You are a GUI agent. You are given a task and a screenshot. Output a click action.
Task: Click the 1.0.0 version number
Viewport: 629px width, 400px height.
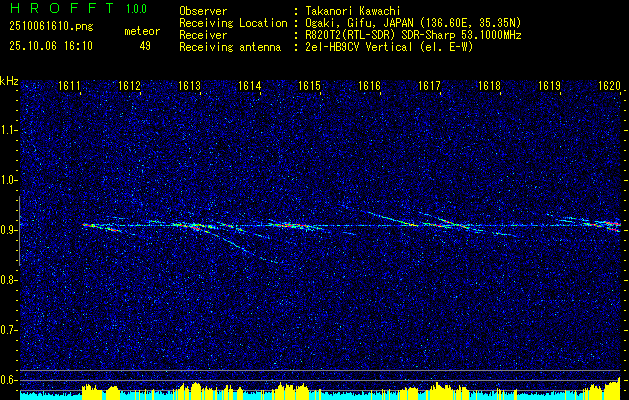139,9
